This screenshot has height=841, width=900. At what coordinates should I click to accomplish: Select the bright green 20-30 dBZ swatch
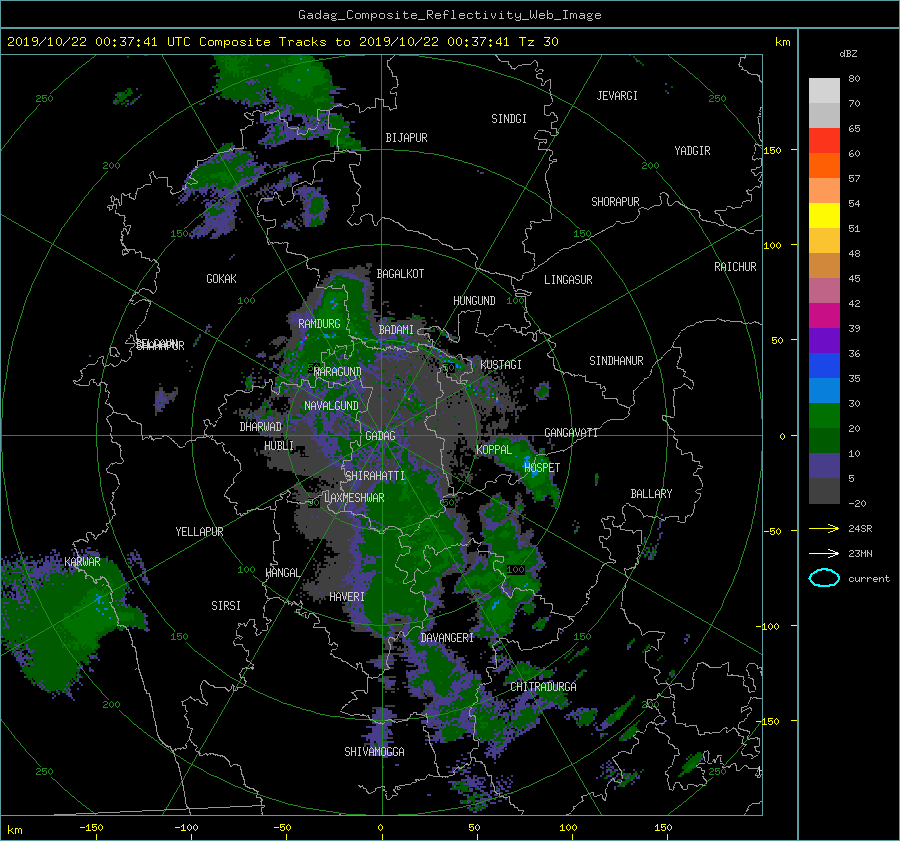click(x=824, y=415)
